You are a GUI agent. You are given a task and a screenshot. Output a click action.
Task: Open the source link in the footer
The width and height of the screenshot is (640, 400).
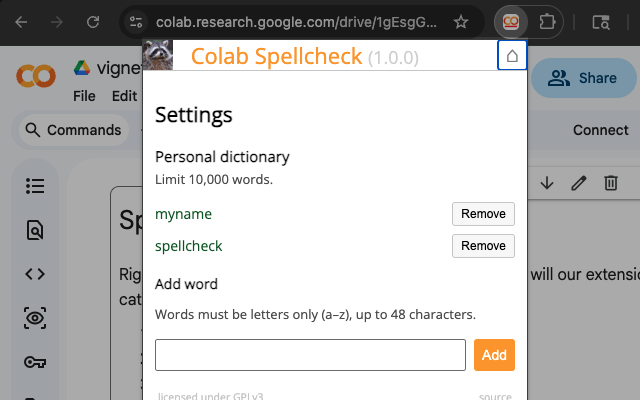pyautogui.click(x=495, y=396)
